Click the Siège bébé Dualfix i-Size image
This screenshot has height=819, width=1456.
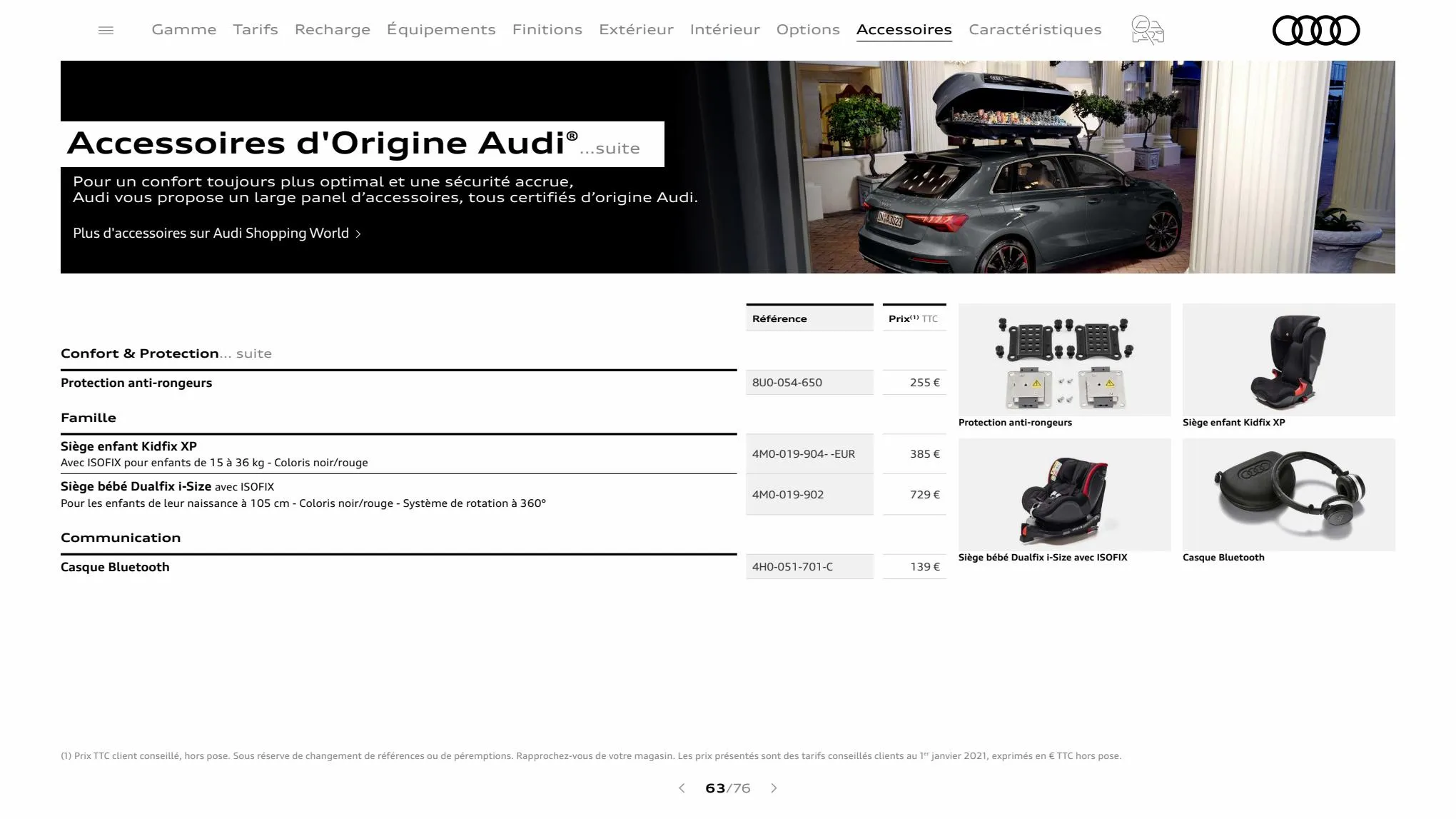pos(1064,495)
